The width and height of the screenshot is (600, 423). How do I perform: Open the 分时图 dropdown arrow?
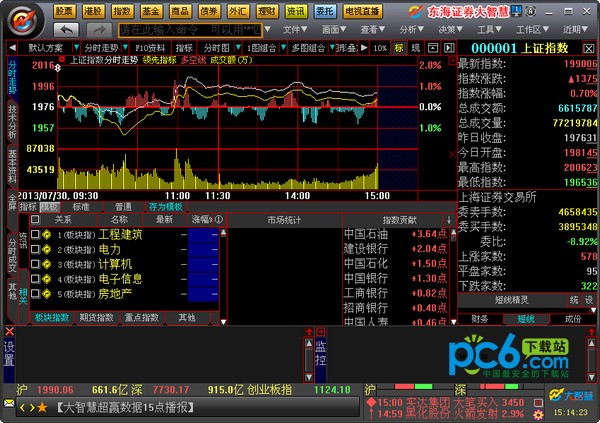tap(238, 48)
